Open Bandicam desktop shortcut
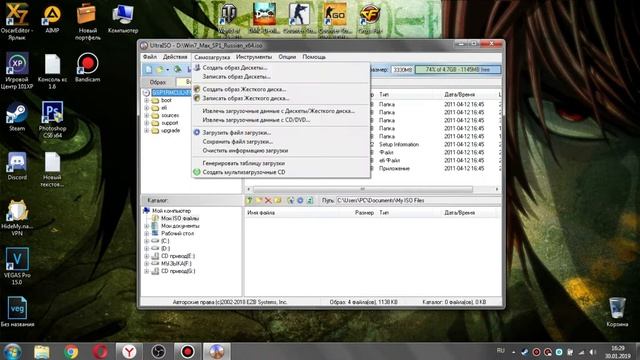640x360 pixels. pos(87,68)
